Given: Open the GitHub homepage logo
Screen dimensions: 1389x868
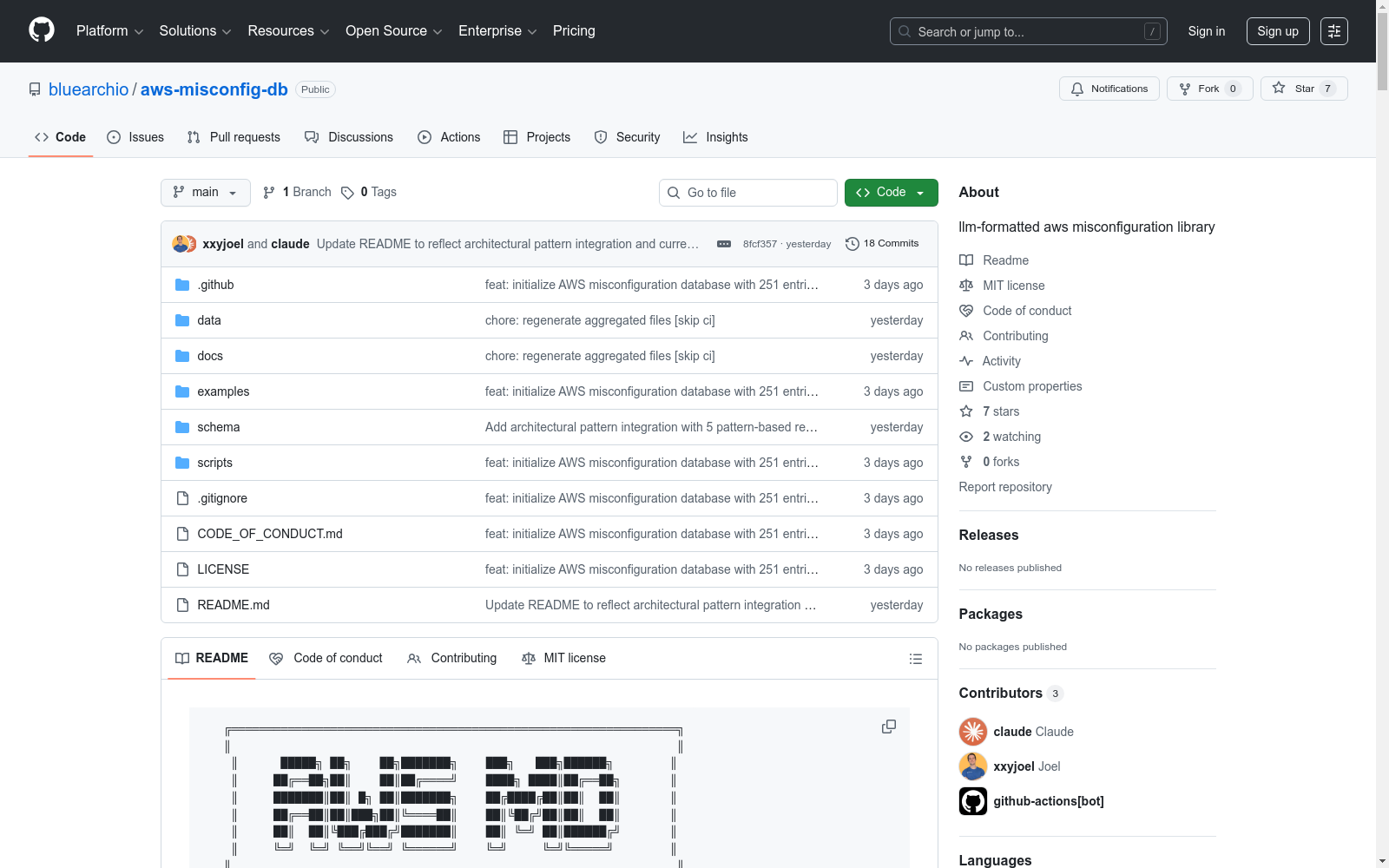Looking at the screenshot, I should click(42, 30).
